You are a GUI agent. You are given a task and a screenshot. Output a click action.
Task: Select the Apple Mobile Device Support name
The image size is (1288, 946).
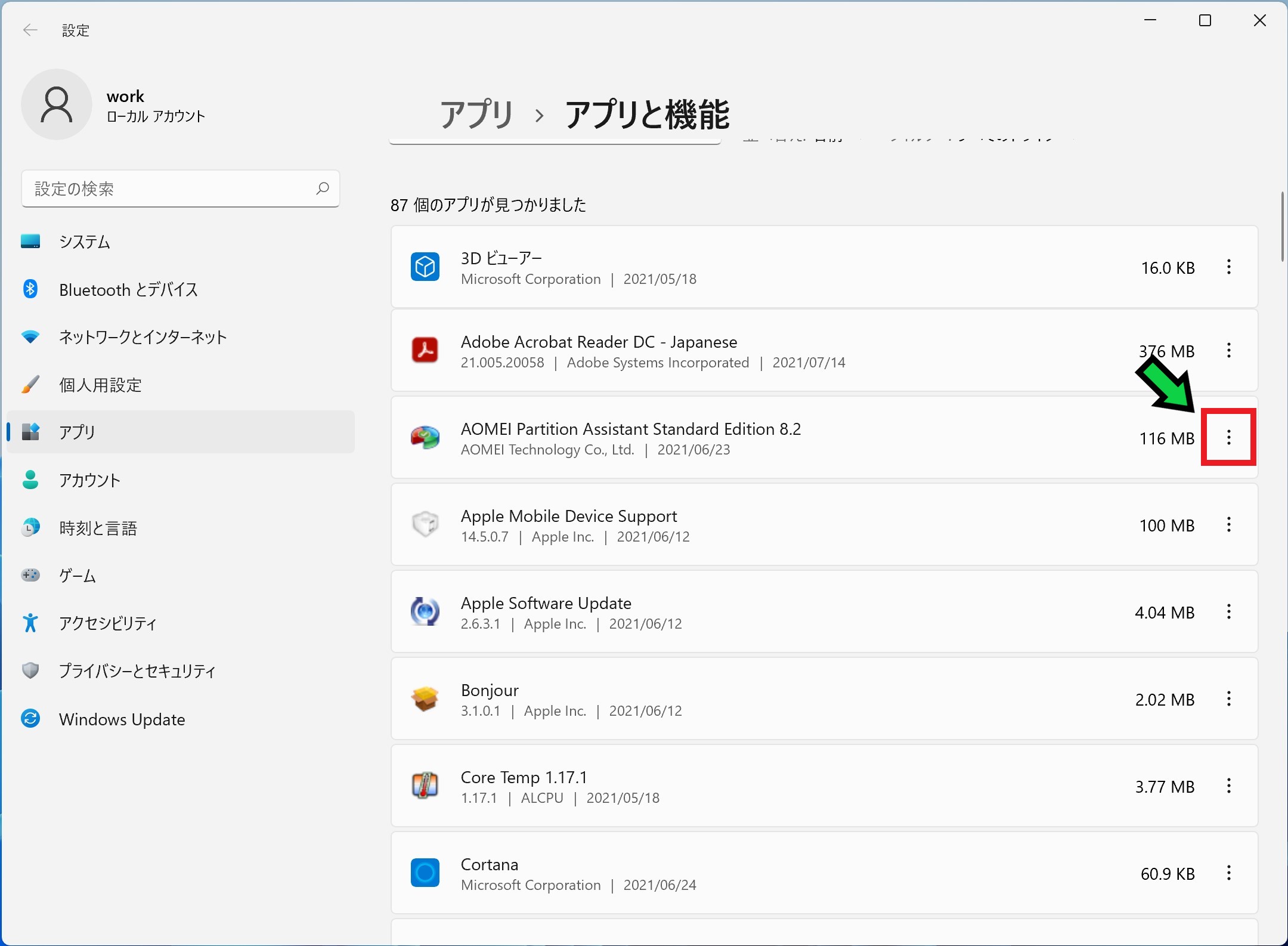point(569,516)
